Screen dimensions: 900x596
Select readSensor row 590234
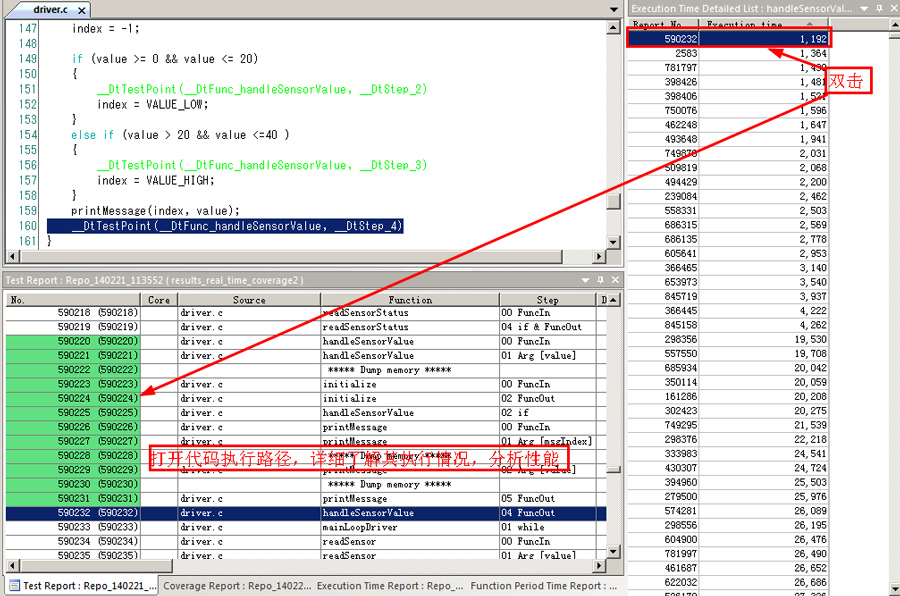[x=306, y=541]
